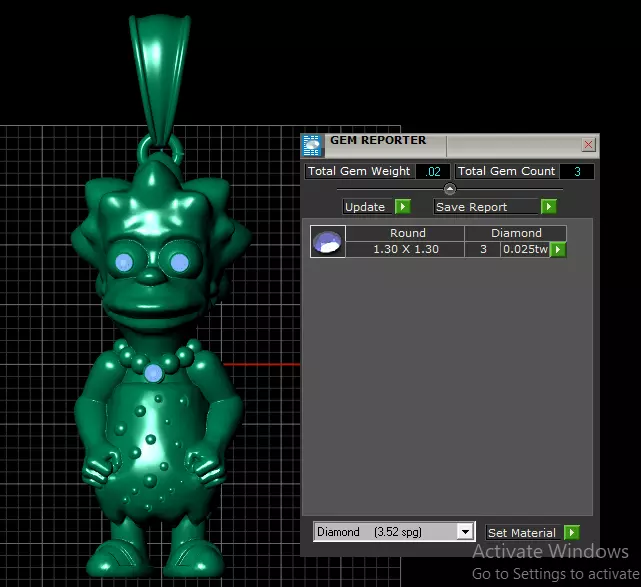641x587 pixels.
Task: Select the right eye gem on model
Action: click(x=179, y=262)
